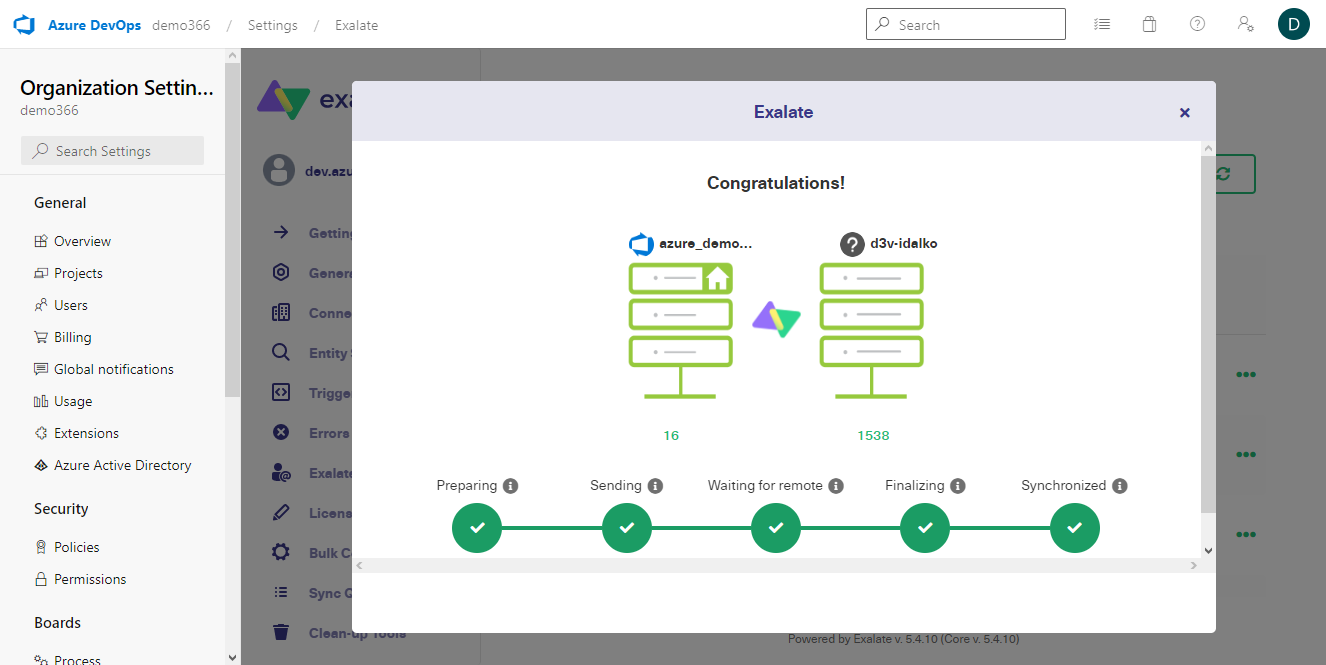This screenshot has height=665, width=1326.
Task: Click the d3v-idalko server graphic
Action: tap(872, 331)
